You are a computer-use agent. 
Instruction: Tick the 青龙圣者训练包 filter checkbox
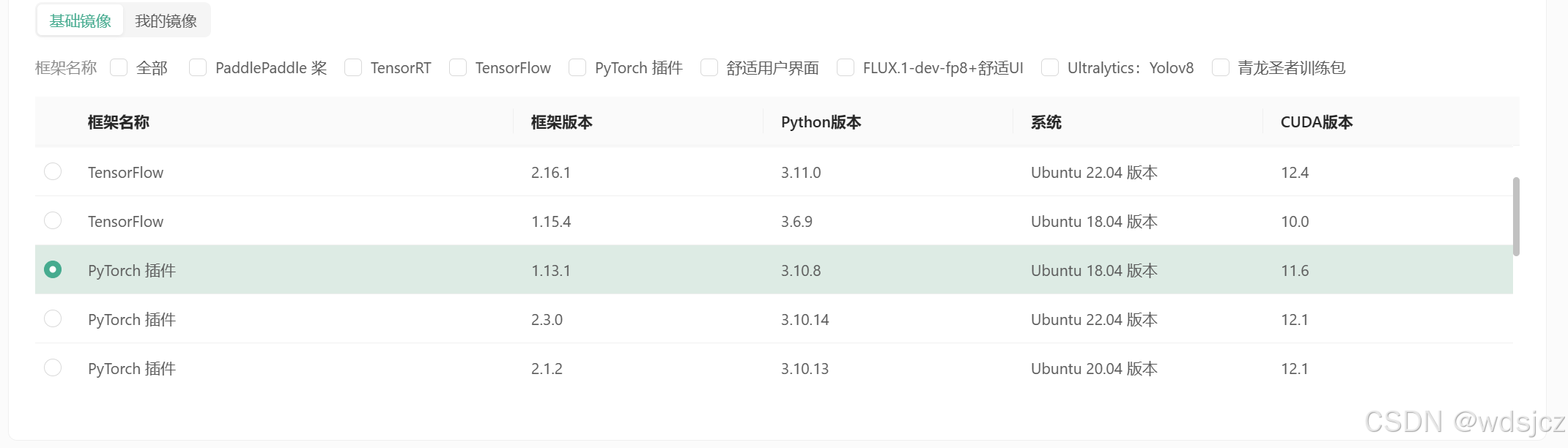[1221, 67]
